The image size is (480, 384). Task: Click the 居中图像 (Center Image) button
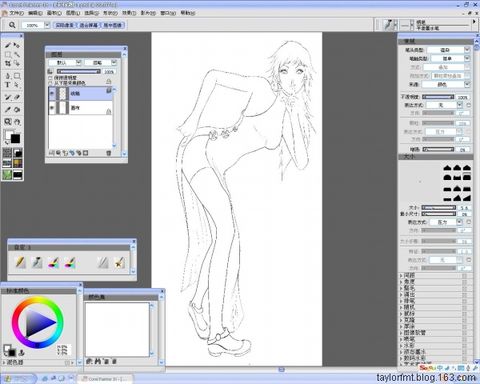tap(113, 25)
